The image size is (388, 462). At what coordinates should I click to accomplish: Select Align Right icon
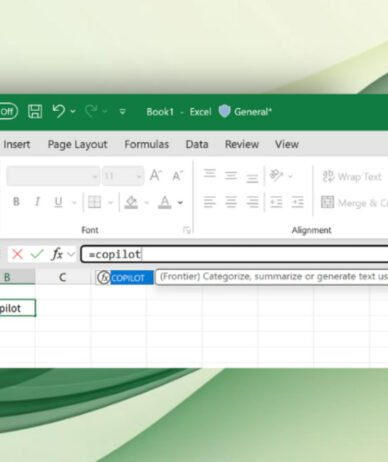tap(252, 202)
